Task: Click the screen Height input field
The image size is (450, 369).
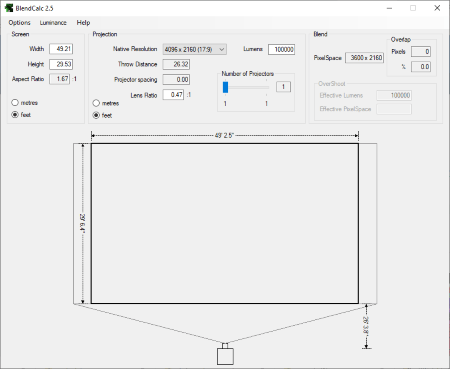Action: coord(61,64)
